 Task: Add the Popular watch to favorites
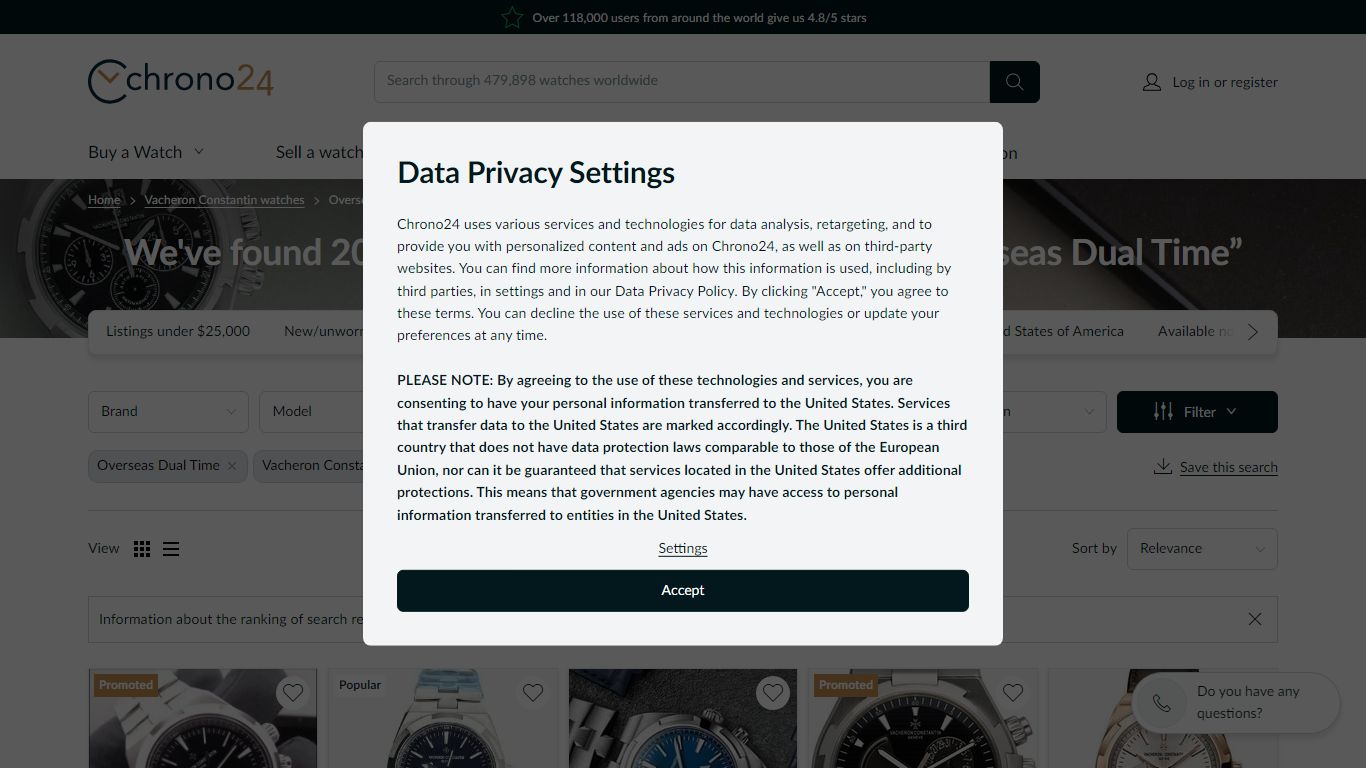(533, 692)
